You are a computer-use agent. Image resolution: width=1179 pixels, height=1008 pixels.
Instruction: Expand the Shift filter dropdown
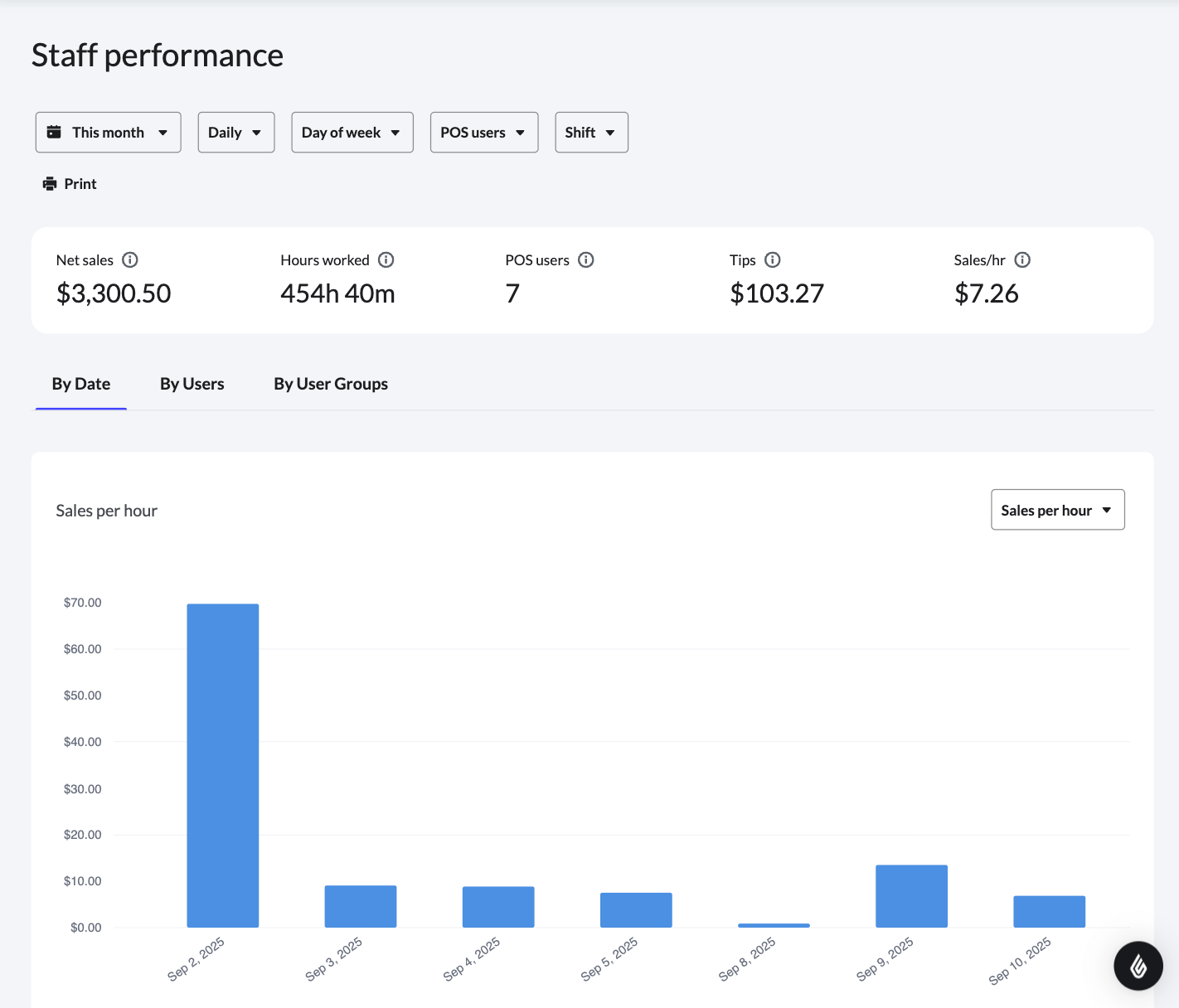(591, 132)
